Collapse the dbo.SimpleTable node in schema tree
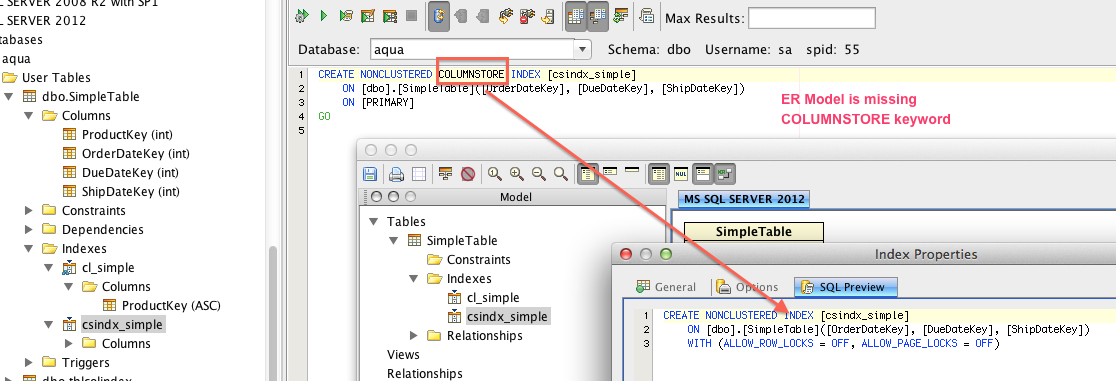This screenshot has width=1116, height=381. 9,96
